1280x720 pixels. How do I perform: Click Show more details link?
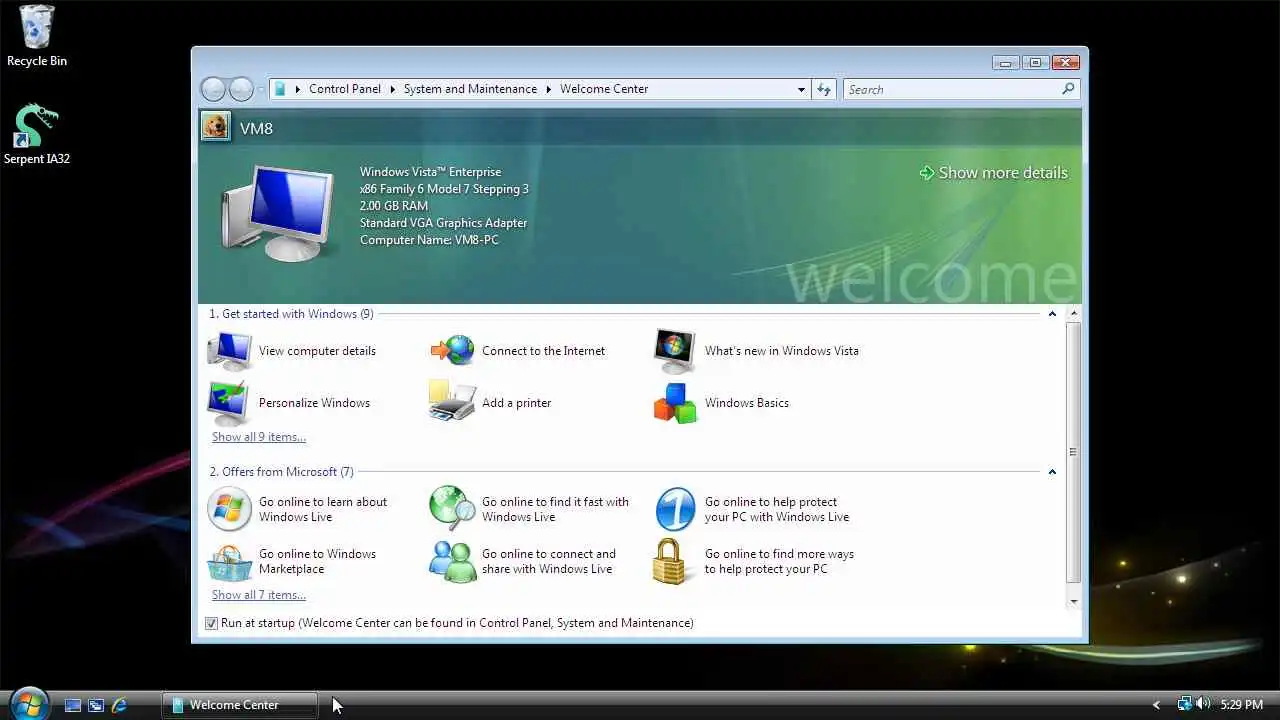coord(994,173)
